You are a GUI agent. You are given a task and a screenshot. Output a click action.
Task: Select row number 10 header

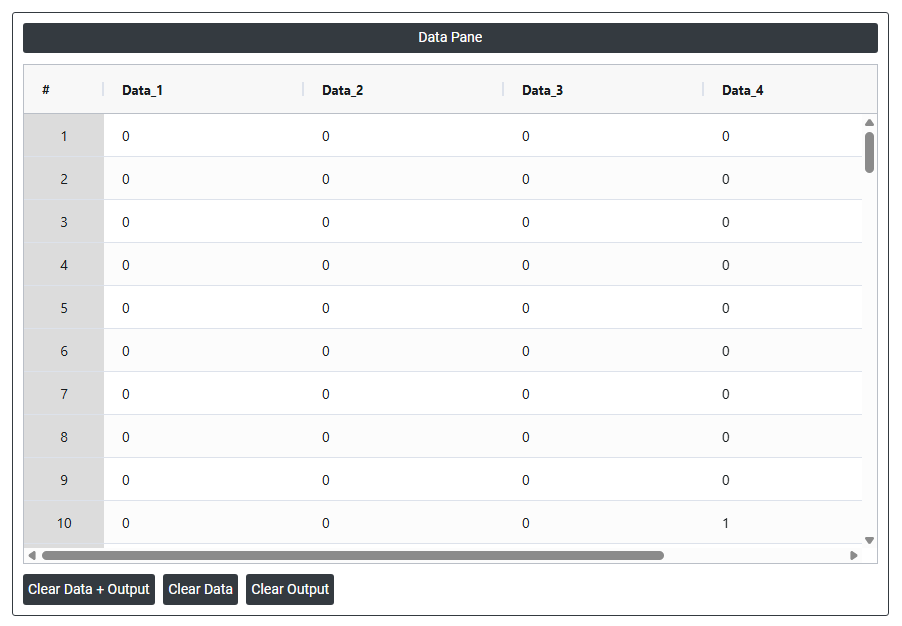pyautogui.click(x=64, y=523)
